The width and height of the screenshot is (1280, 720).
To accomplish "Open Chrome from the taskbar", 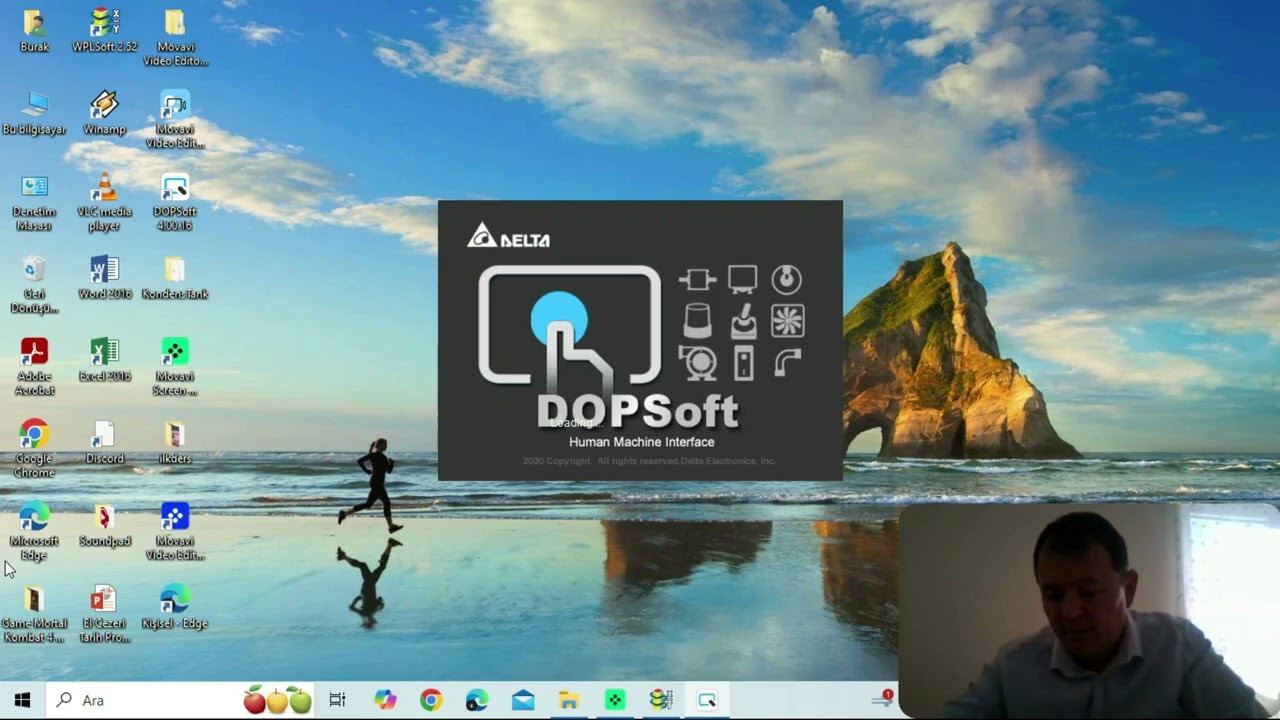I will [x=431, y=700].
